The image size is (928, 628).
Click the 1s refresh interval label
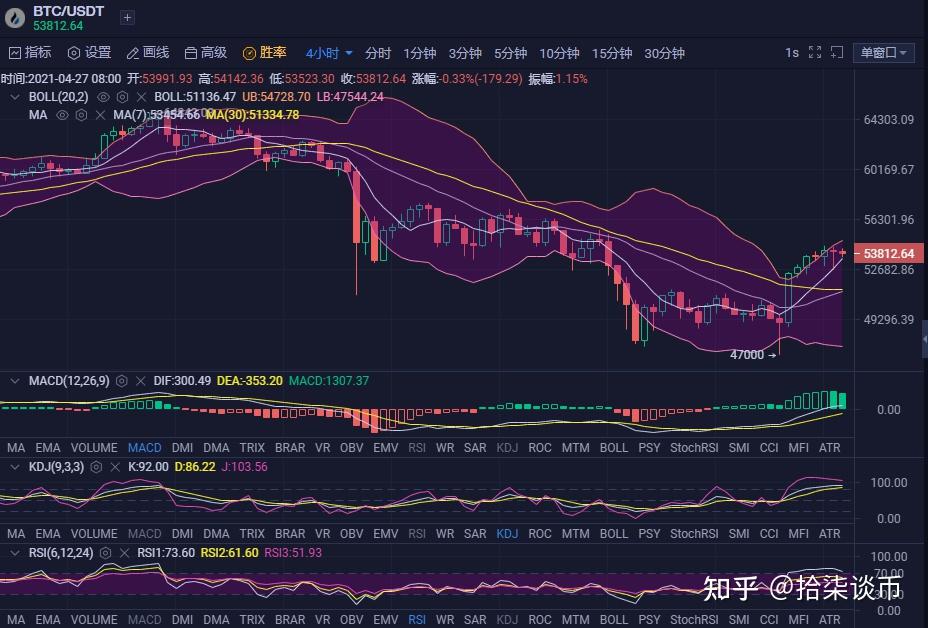pyautogui.click(x=792, y=53)
